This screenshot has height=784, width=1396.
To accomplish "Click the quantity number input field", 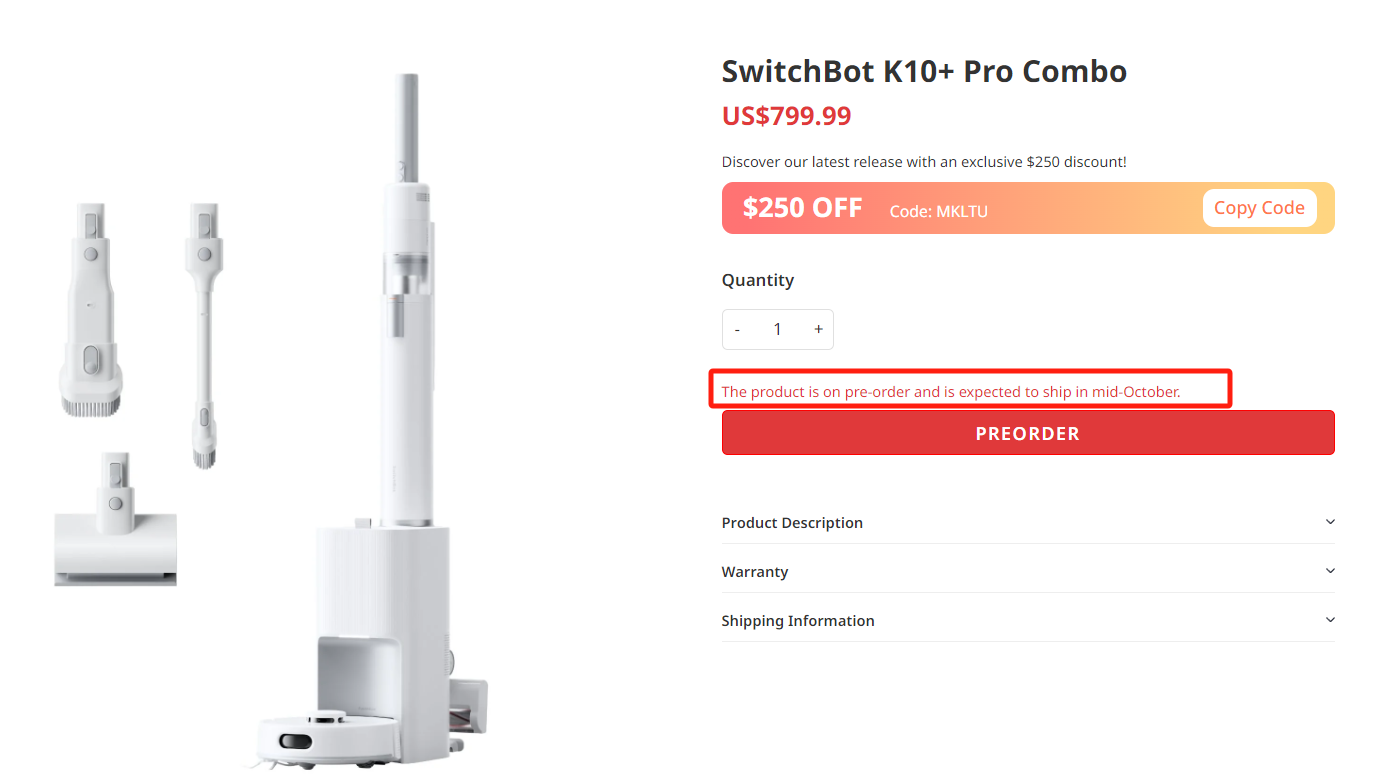I will coord(777,330).
